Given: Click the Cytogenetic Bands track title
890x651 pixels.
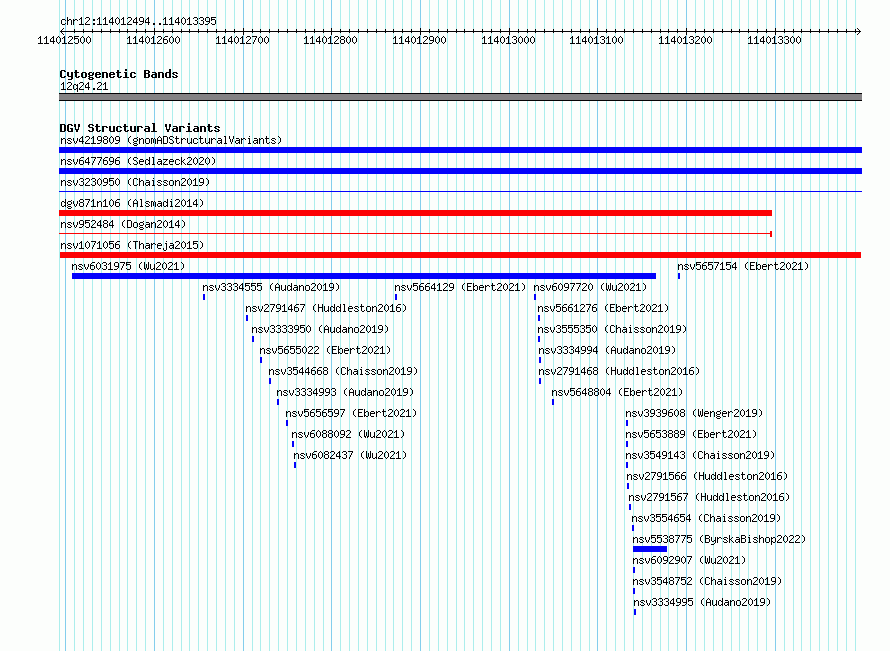Looking at the screenshot, I should [x=119, y=74].
